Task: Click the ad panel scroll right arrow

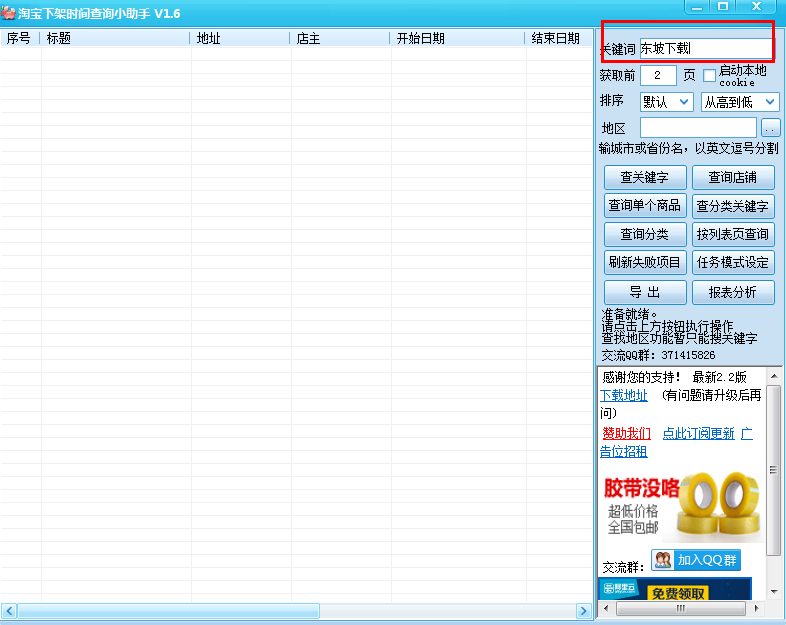Action: pyautogui.click(x=756, y=608)
